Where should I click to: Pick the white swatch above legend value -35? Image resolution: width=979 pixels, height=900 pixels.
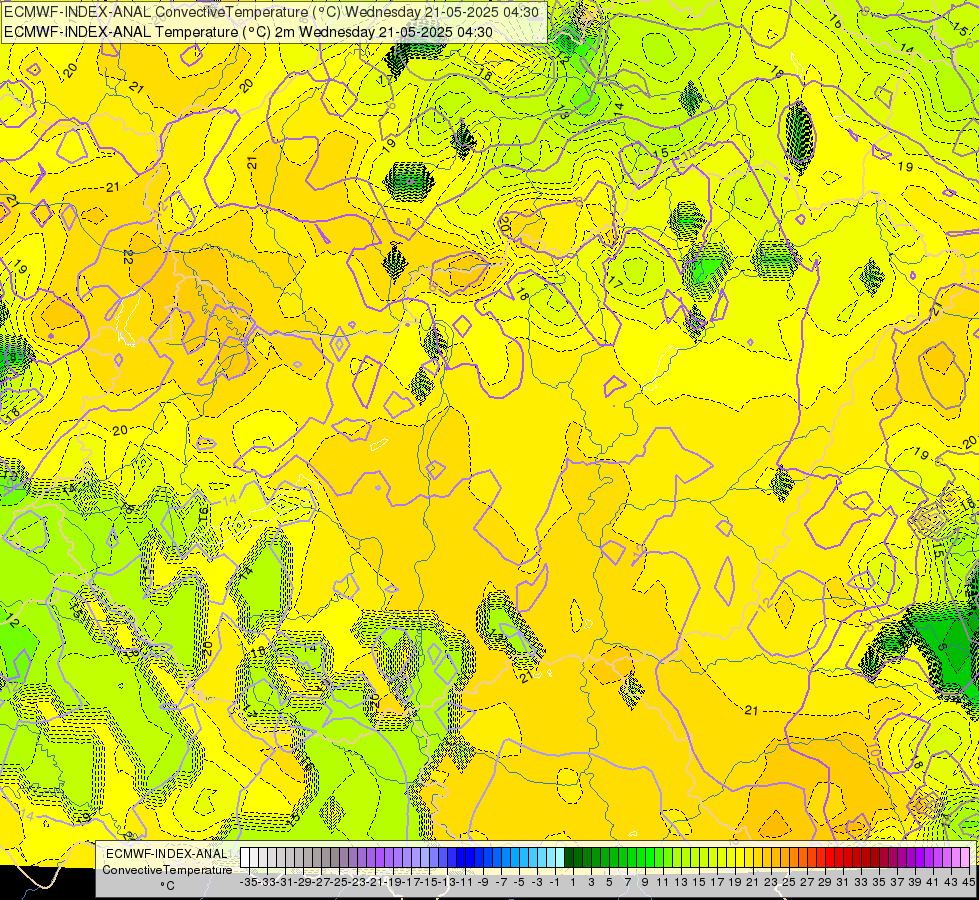tap(245, 857)
